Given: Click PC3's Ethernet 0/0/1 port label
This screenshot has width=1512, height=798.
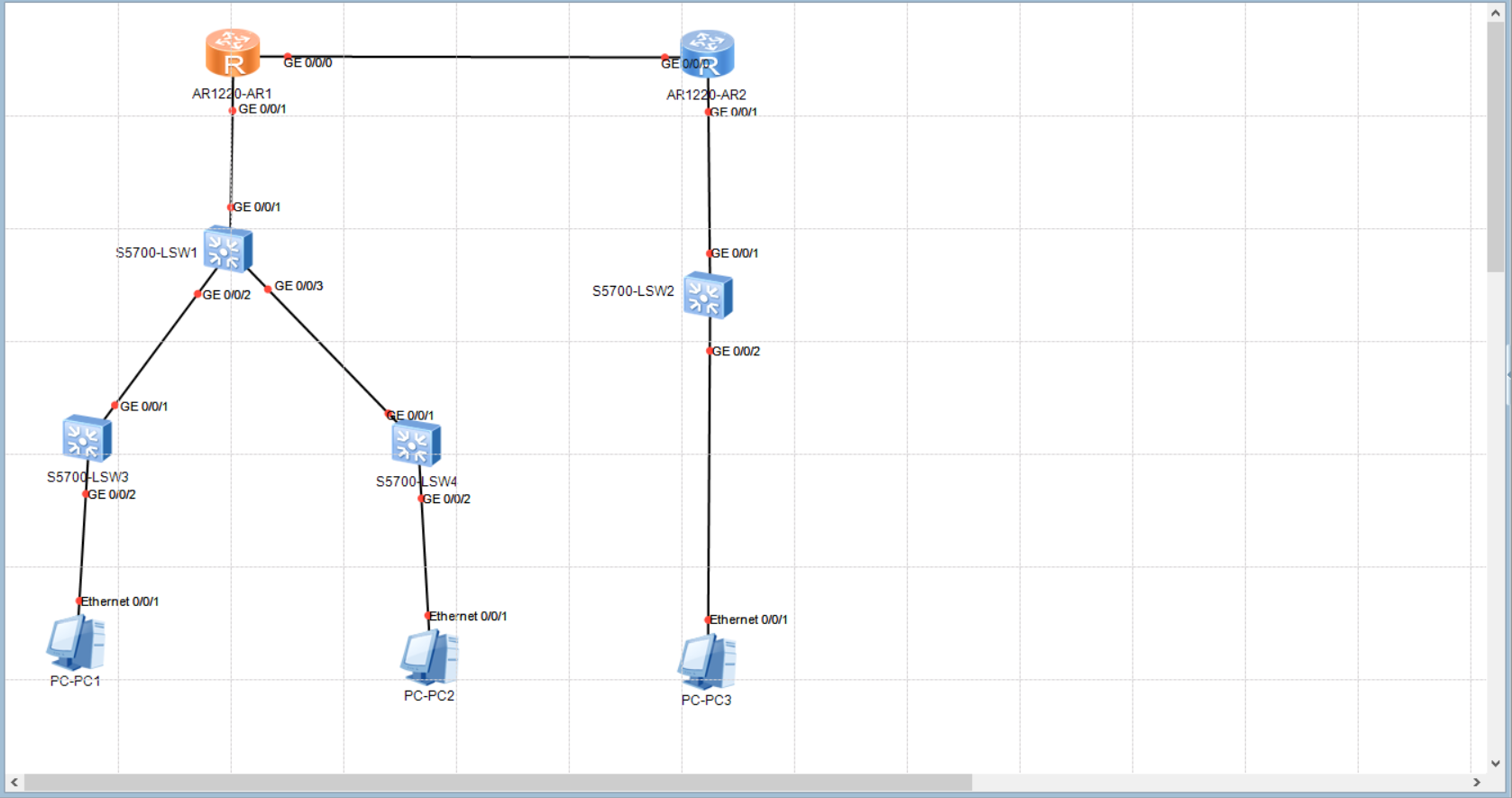Looking at the screenshot, I should 748,619.
